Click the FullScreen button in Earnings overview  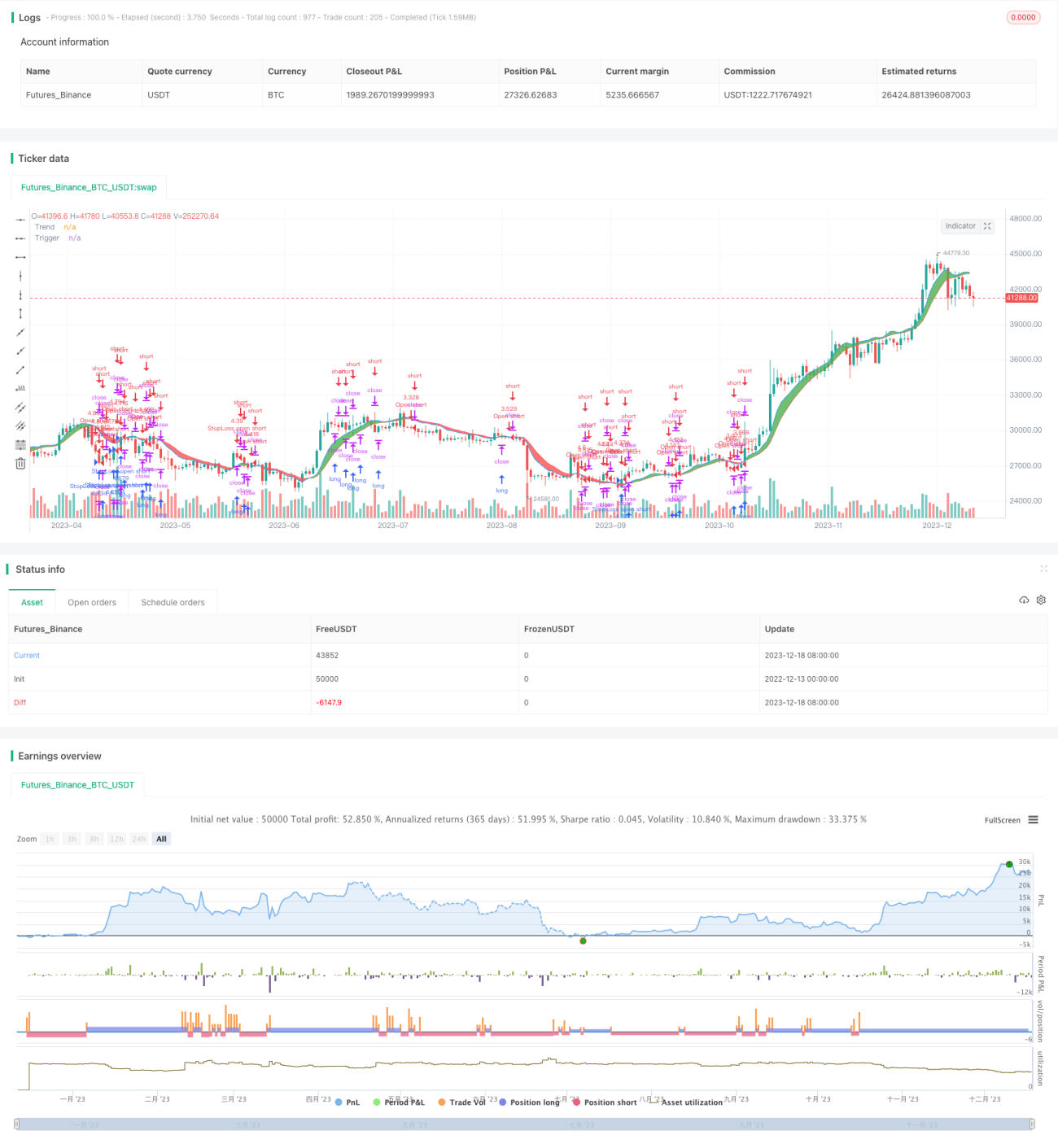click(1002, 820)
